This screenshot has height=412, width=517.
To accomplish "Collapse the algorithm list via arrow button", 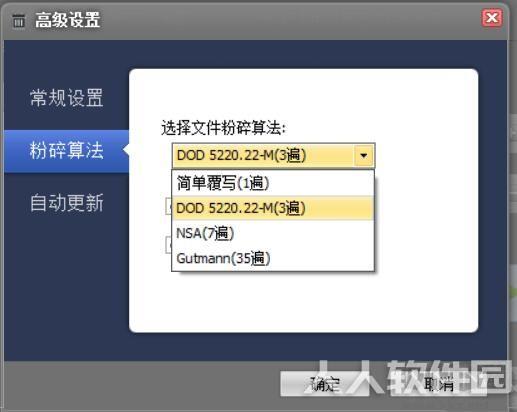I will 364,155.
